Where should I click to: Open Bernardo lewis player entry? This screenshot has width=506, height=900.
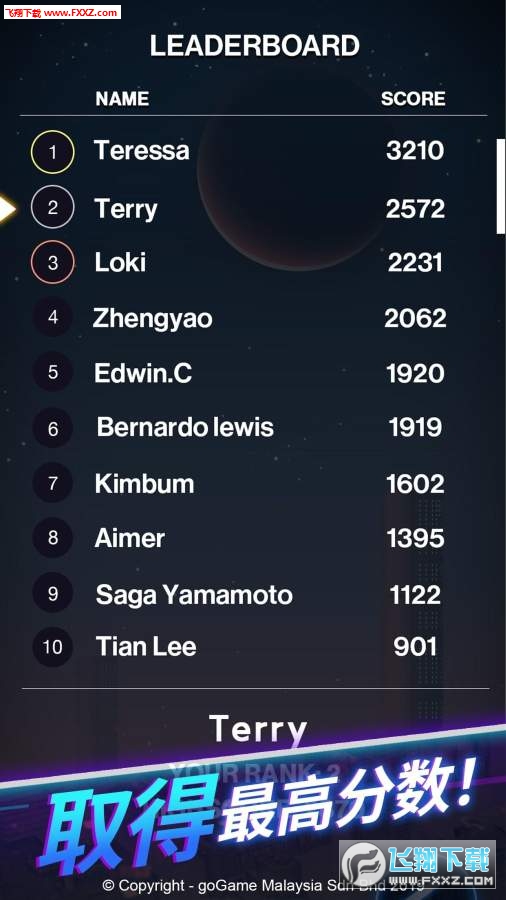pyautogui.click(x=253, y=428)
